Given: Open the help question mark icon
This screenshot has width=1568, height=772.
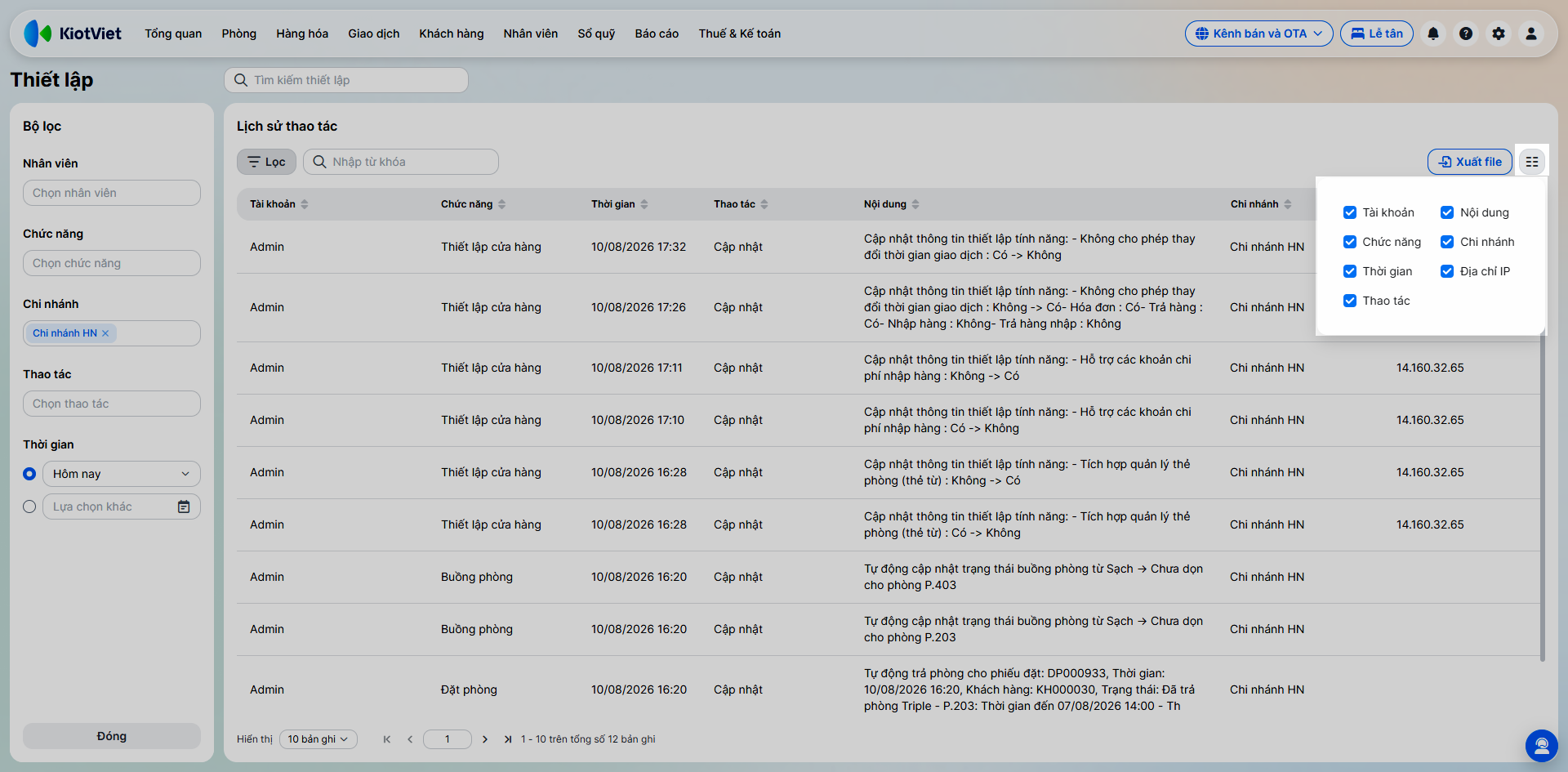Looking at the screenshot, I should pyautogui.click(x=1466, y=33).
